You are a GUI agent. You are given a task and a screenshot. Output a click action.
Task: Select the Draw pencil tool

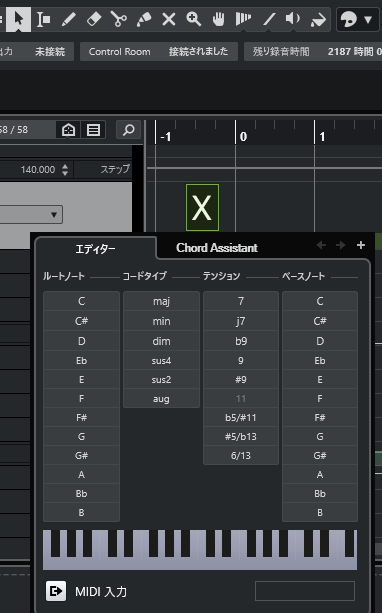point(68,19)
